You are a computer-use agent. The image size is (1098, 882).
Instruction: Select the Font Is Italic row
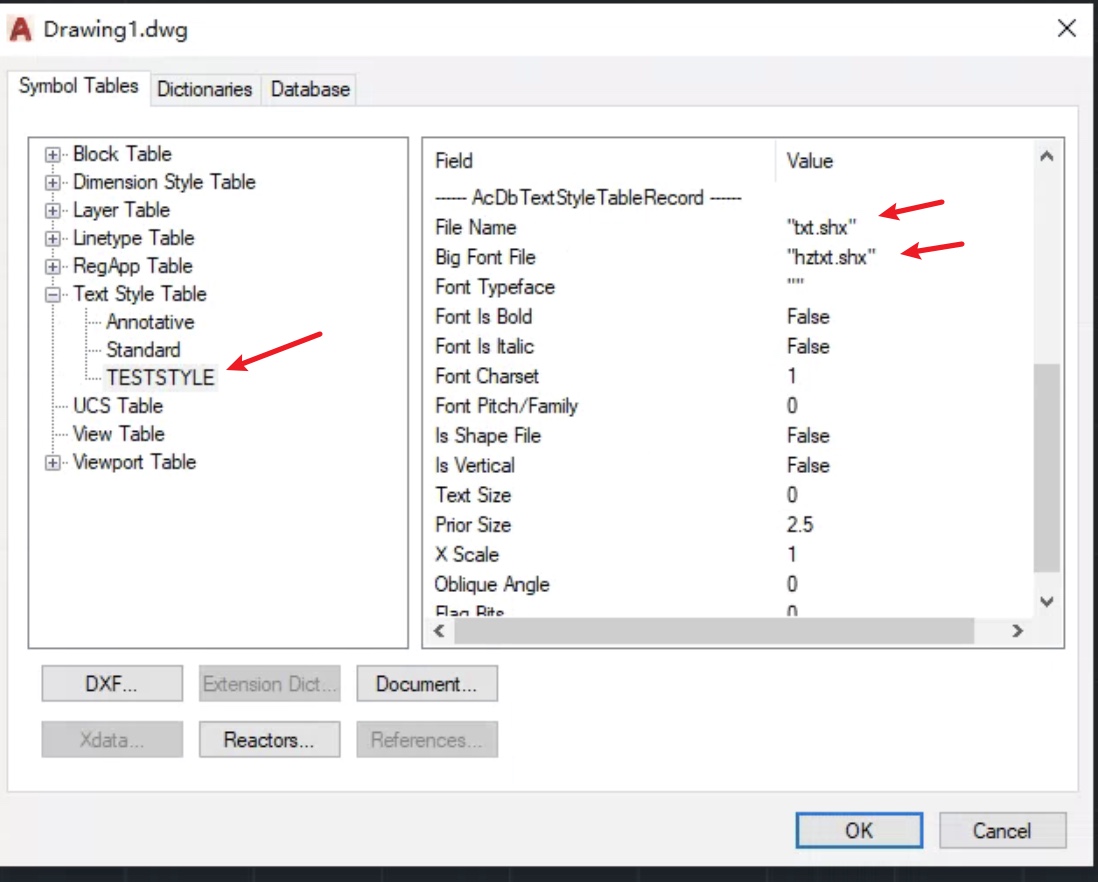coord(728,346)
